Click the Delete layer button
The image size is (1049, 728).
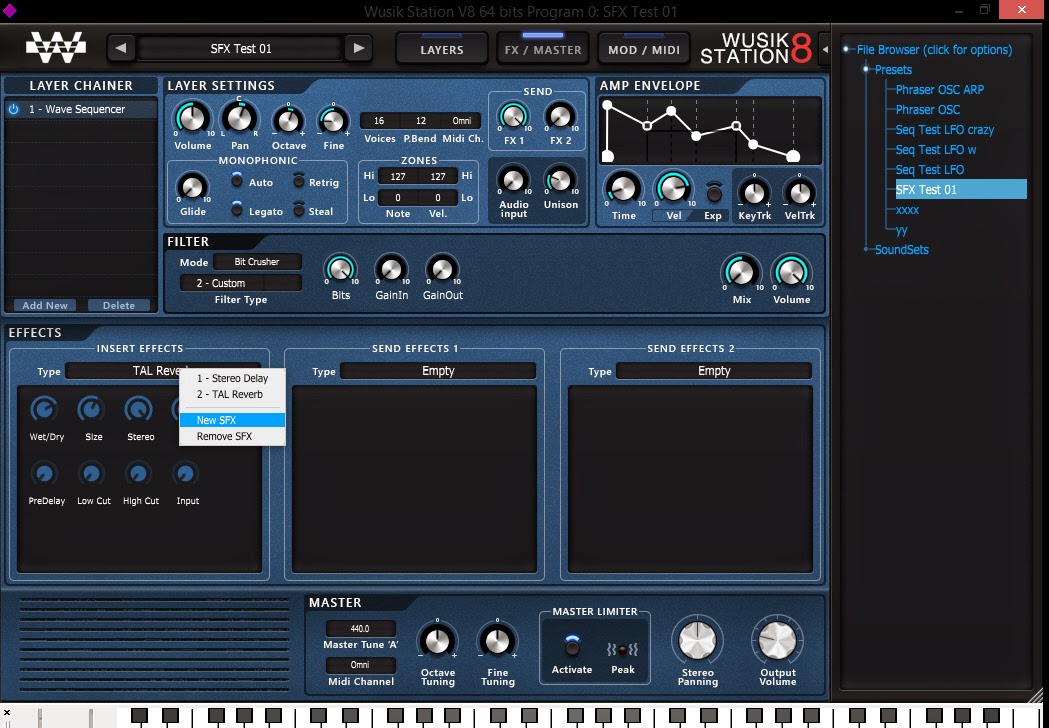[x=118, y=305]
